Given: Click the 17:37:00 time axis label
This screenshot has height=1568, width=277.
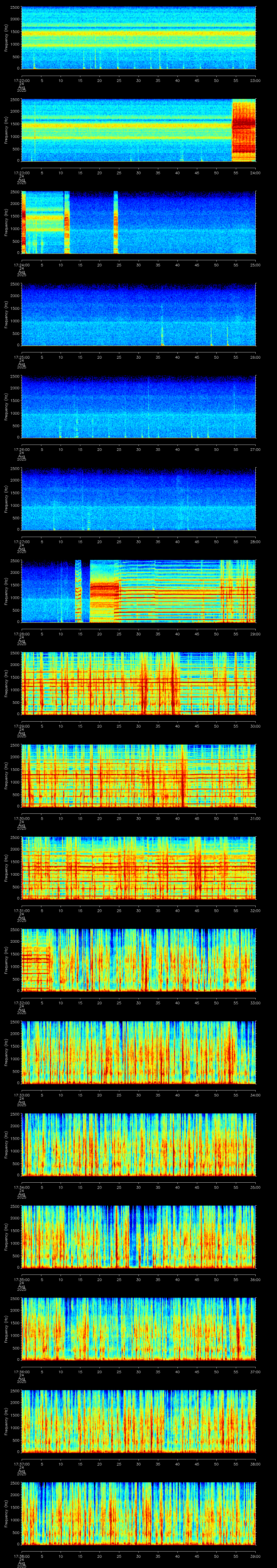Looking at the screenshot, I should coord(21,1464).
